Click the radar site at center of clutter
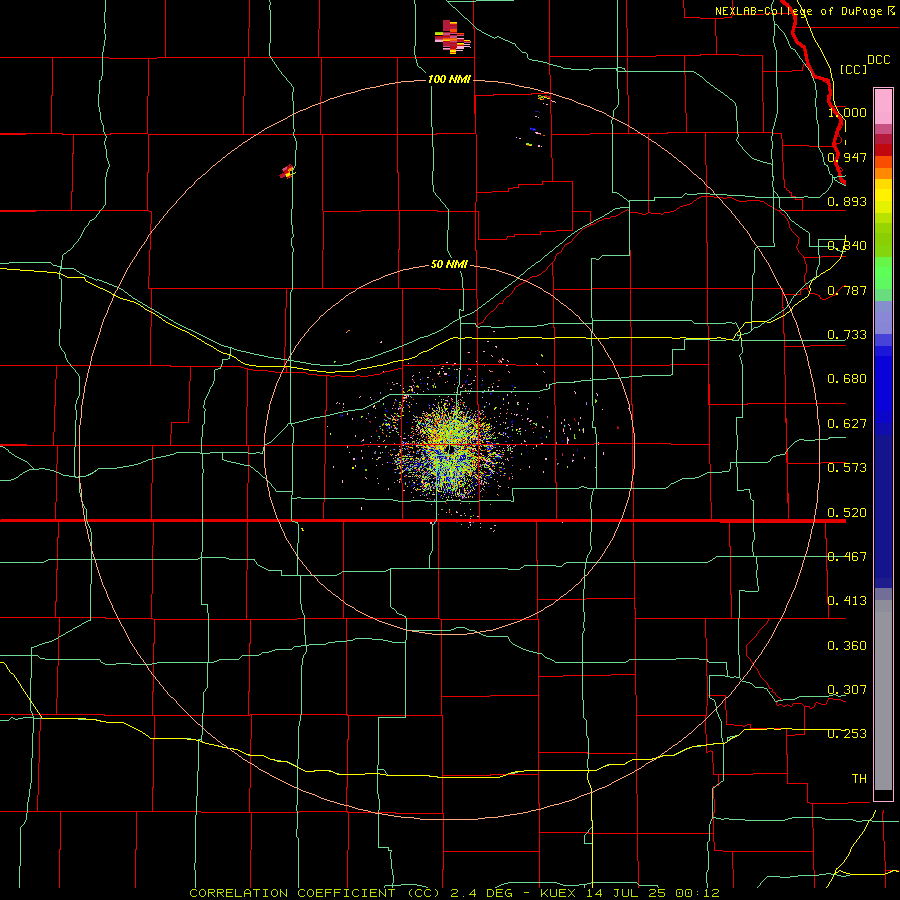This screenshot has height=900, width=900. pyautogui.click(x=451, y=448)
